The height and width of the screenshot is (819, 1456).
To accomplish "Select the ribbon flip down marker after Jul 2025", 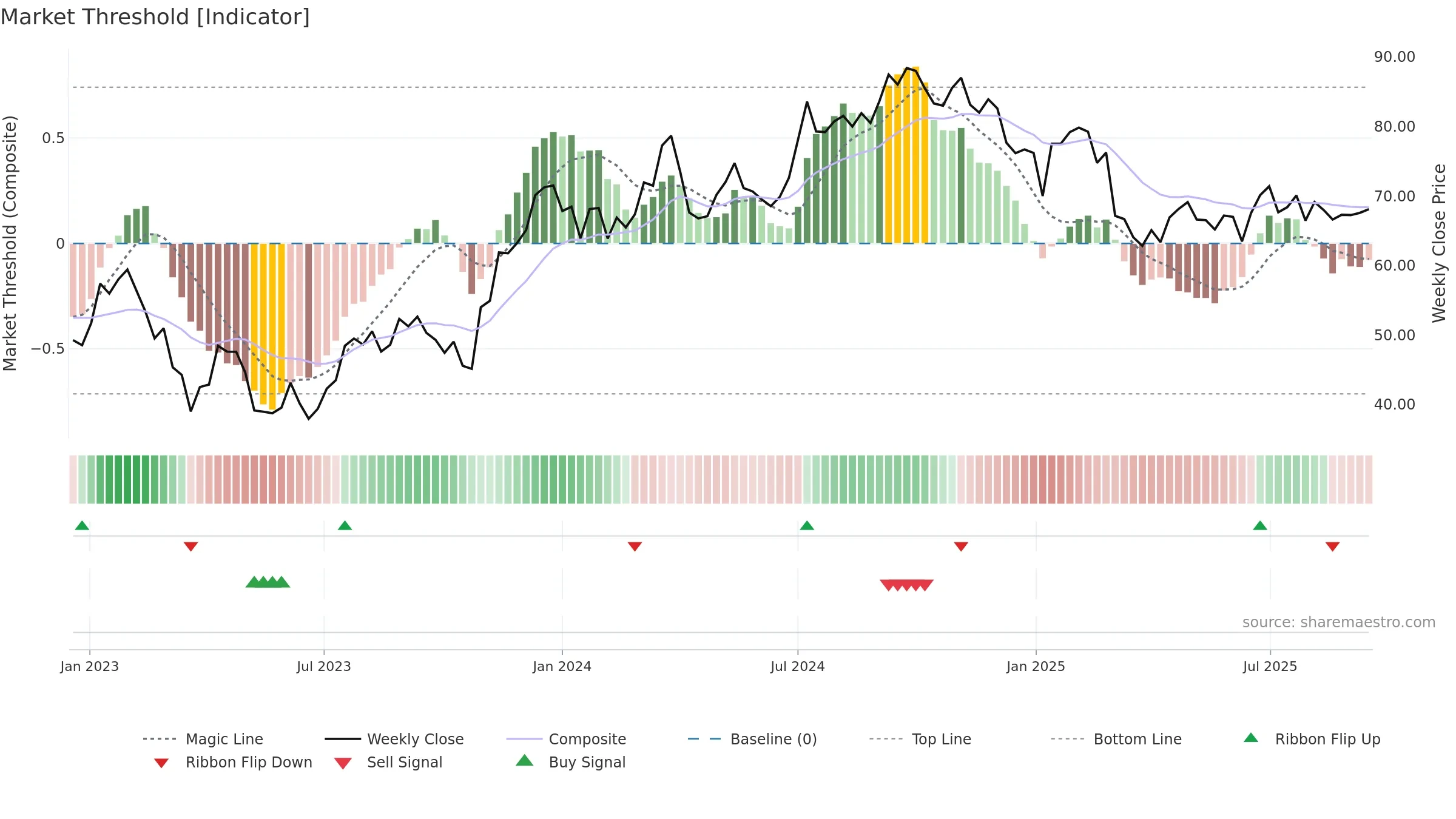I will pyautogui.click(x=1333, y=547).
